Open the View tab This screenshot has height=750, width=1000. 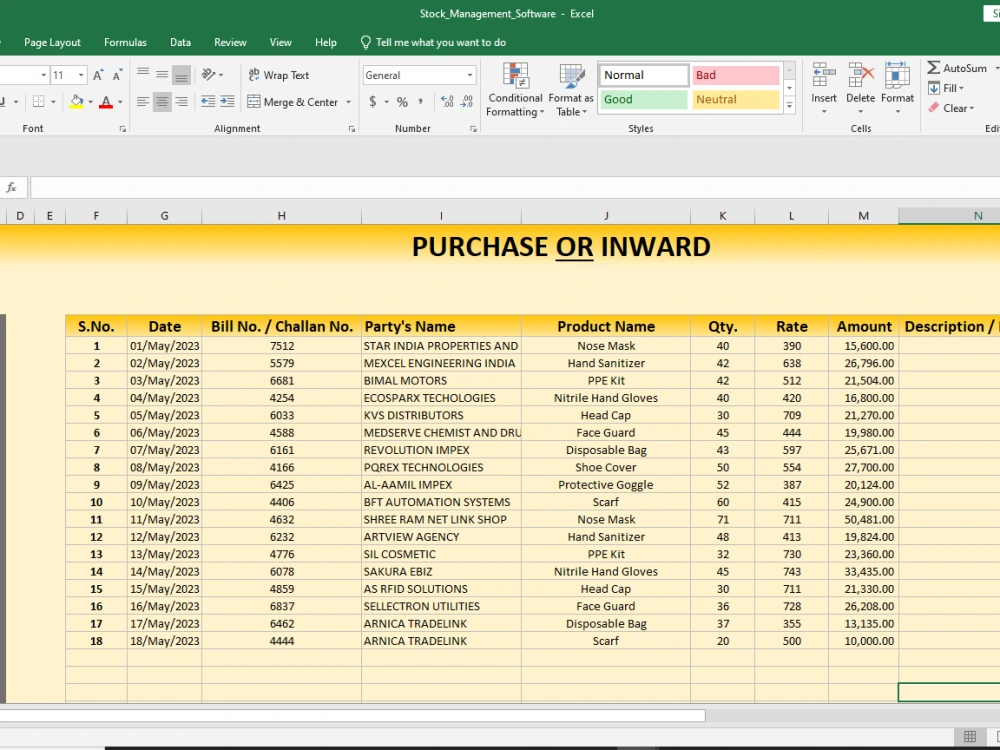281,42
